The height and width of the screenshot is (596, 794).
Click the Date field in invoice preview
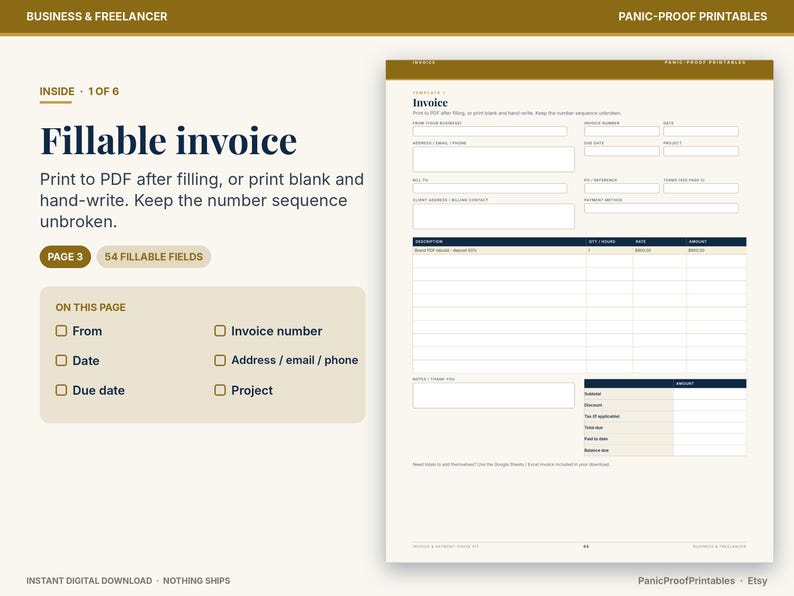[701, 132]
